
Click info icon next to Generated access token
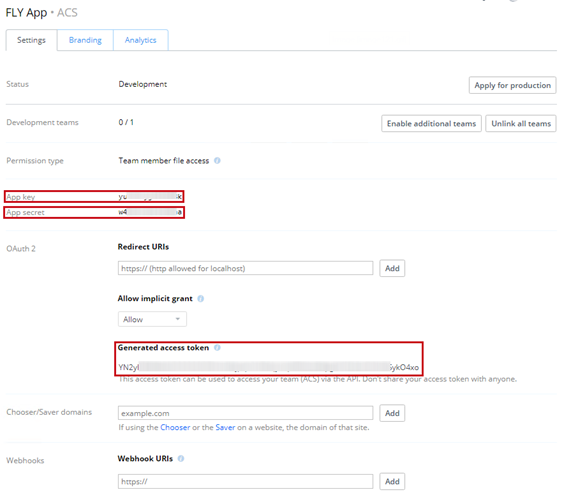pyautogui.click(x=217, y=348)
